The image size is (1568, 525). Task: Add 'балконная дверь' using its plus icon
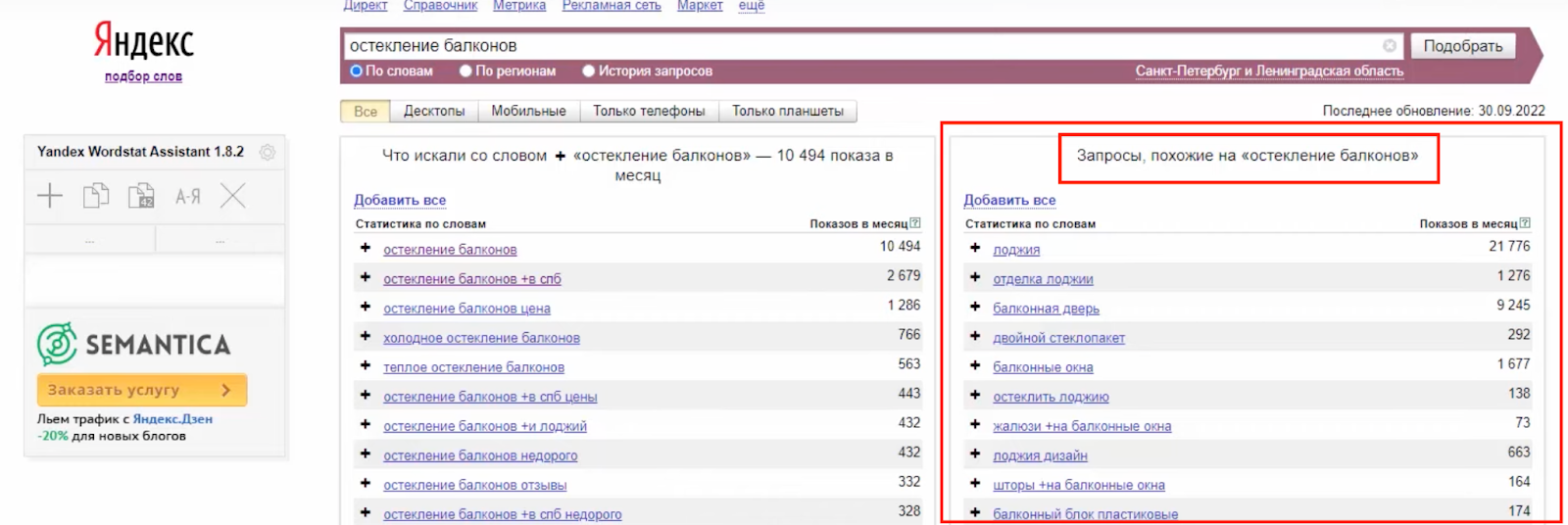click(975, 307)
